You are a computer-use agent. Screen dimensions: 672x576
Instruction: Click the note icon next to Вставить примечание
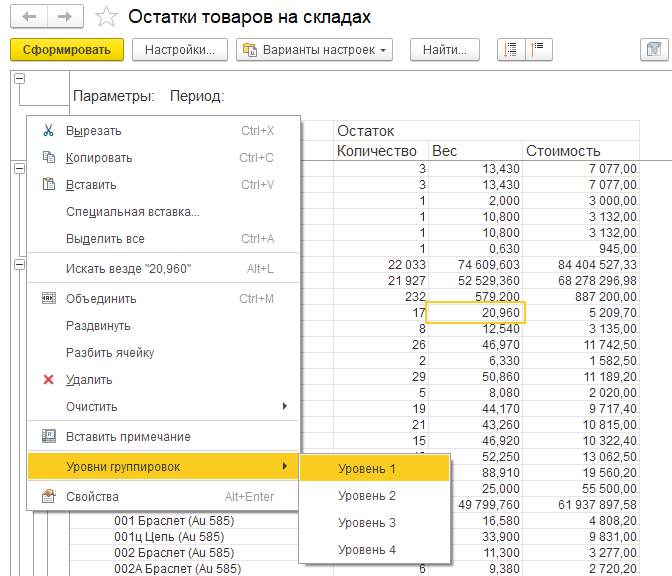(48, 436)
